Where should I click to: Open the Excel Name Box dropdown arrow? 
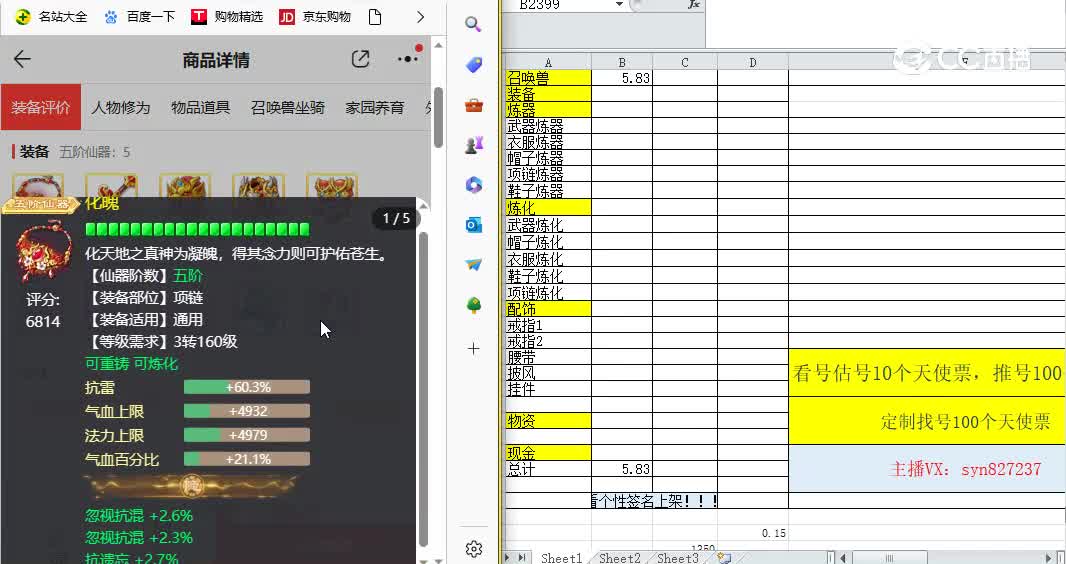coord(619,5)
